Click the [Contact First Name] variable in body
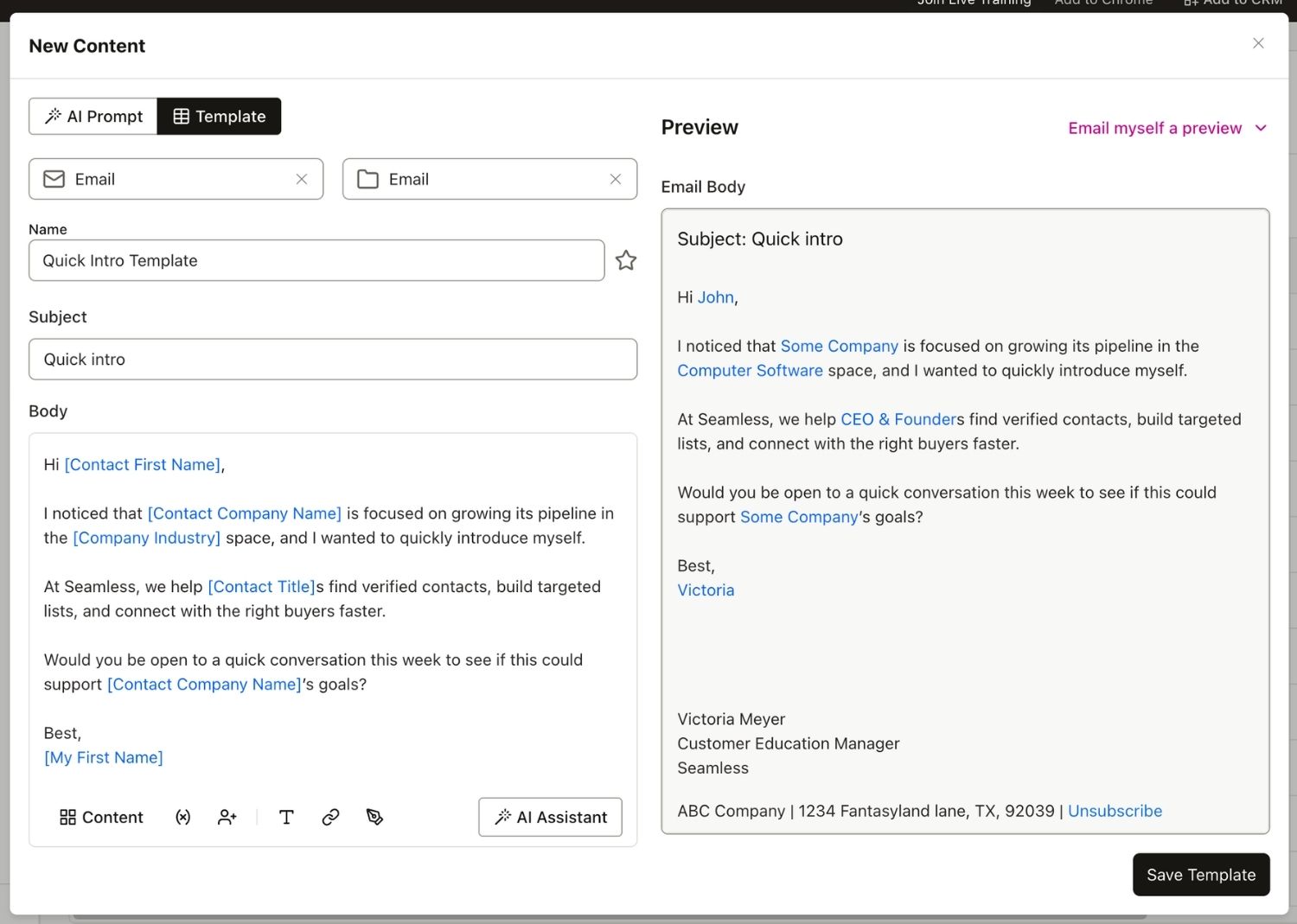This screenshot has width=1297, height=924. pos(143,464)
